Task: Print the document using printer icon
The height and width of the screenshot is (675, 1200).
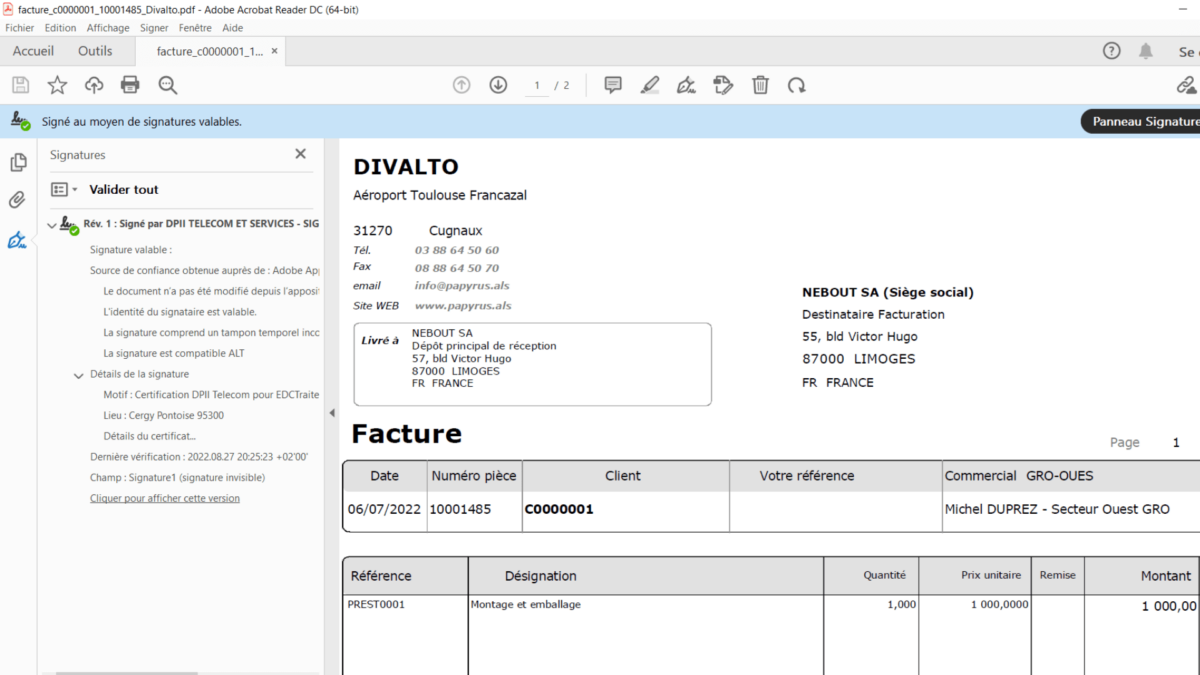Action: pyautogui.click(x=130, y=85)
